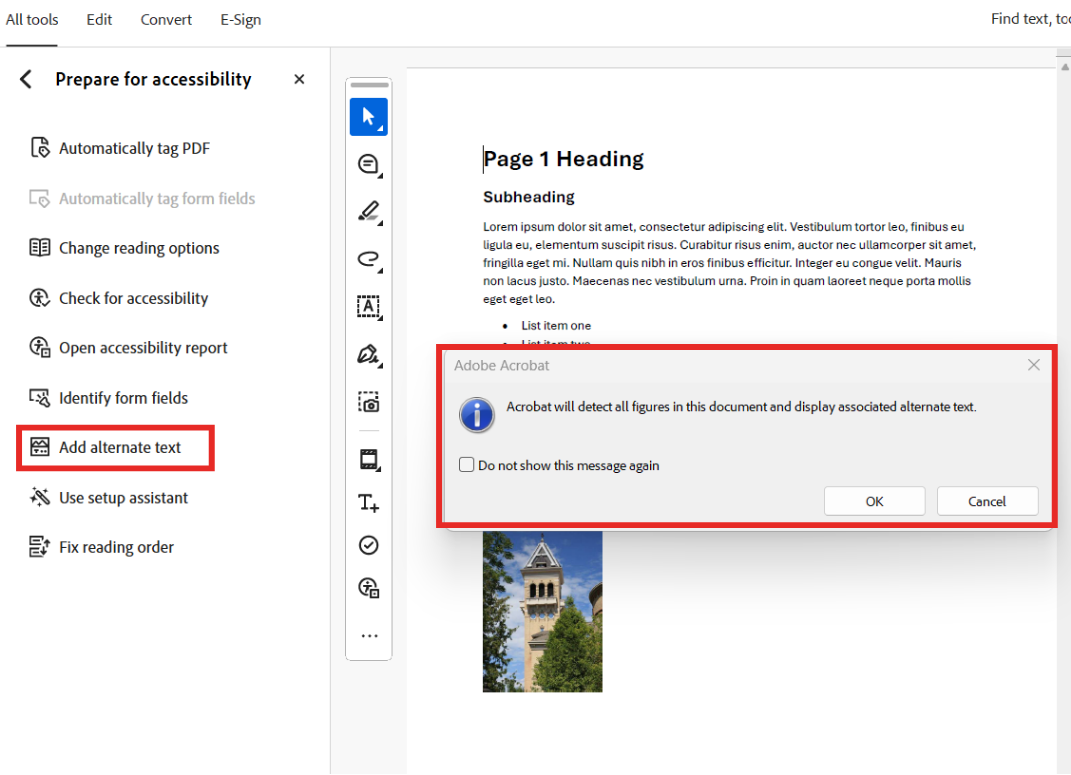Image resolution: width=1071 pixels, height=775 pixels.
Task: Open the redact/filmstrip tool icon
Action: click(369, 460)
